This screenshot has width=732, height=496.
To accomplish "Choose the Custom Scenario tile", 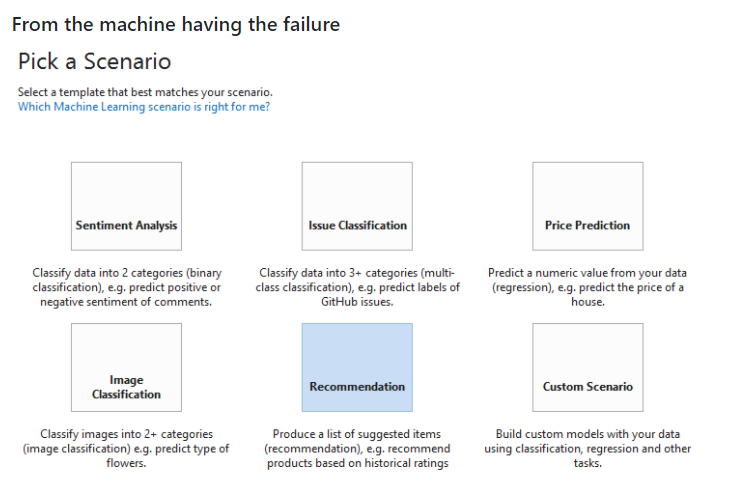I will pyautogui.click(x=588, y=367).
